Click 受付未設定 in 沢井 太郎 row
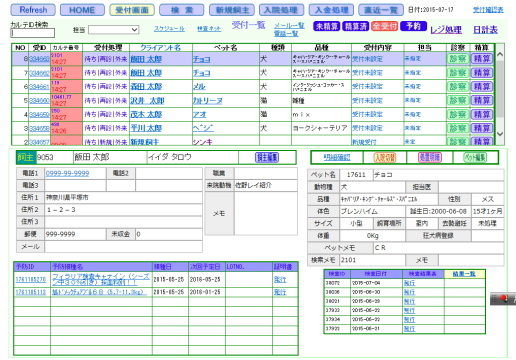516x360 pixels. (x=367, y=100)
